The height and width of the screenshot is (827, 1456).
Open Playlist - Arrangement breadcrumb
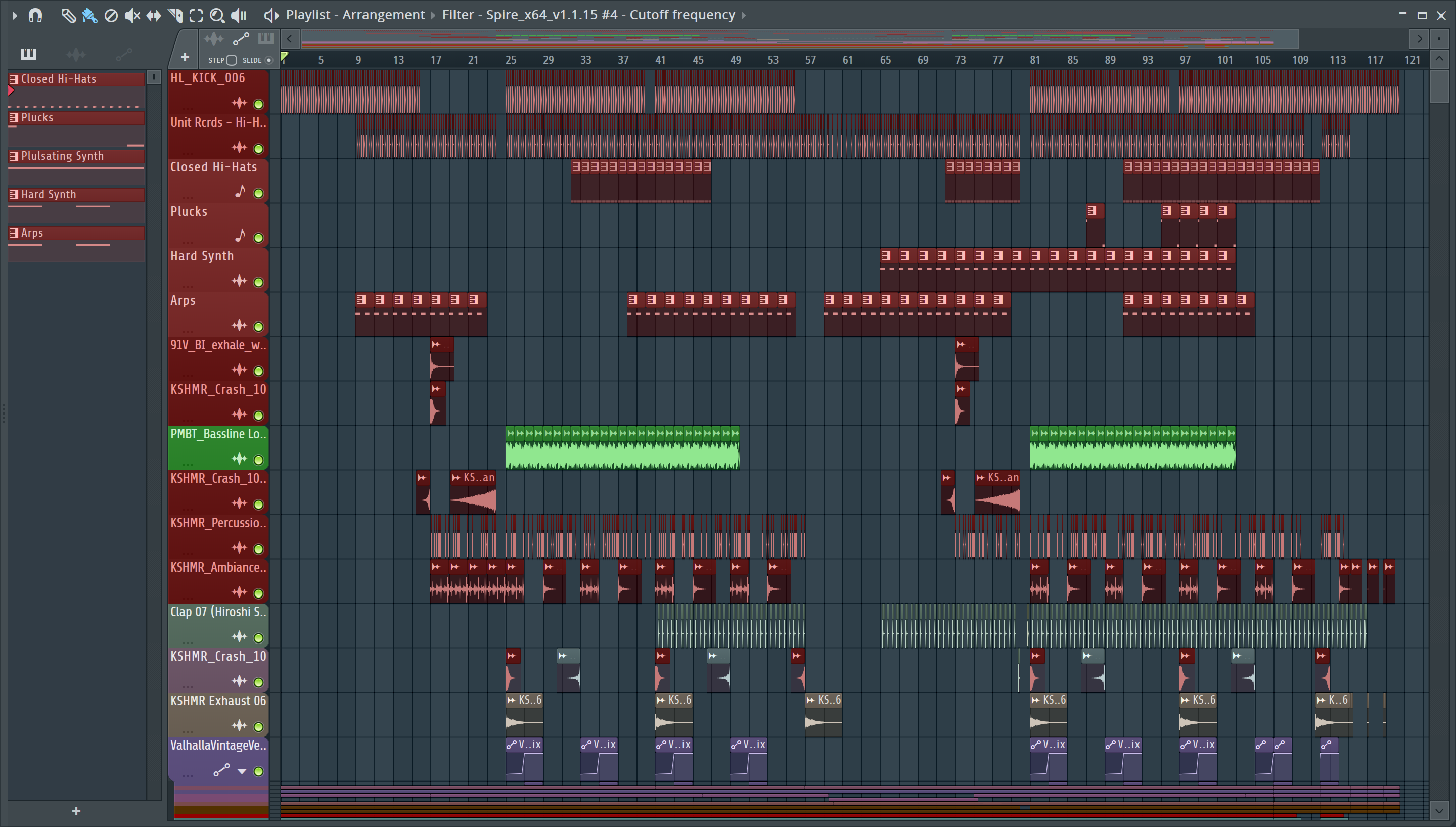coord(355,15)
